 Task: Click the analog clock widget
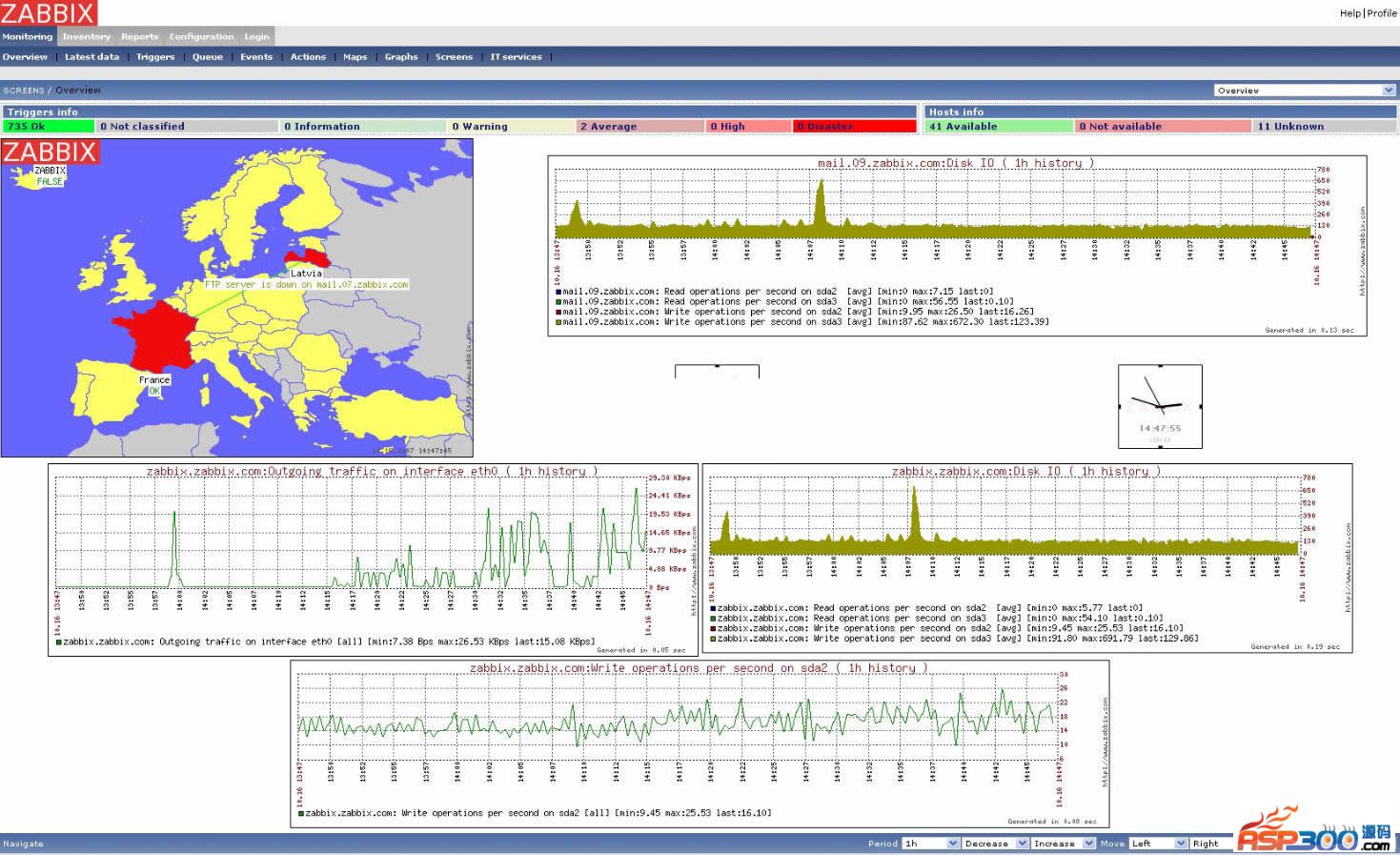tap(1159, 405)
